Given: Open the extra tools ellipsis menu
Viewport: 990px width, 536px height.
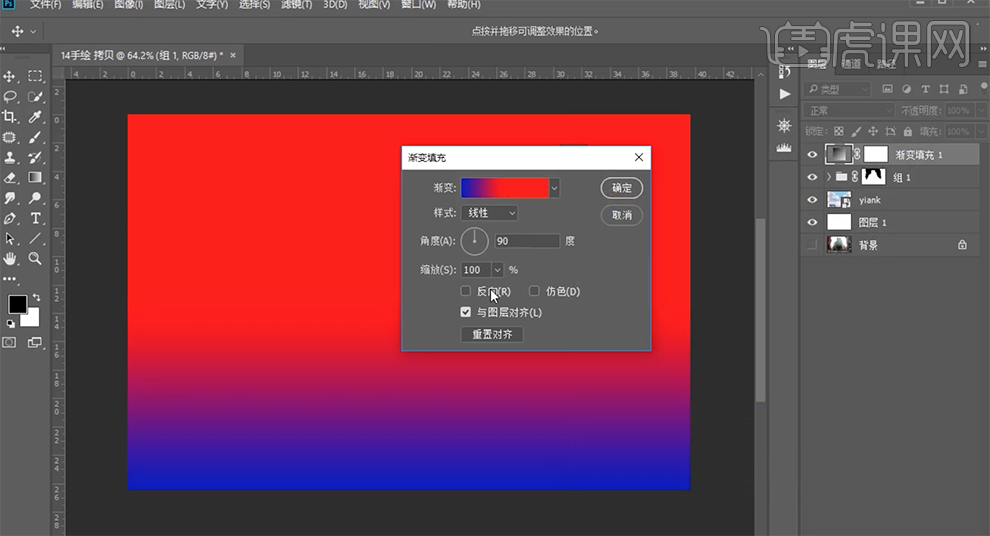Looking at the screenshot, I should [10, 278].
